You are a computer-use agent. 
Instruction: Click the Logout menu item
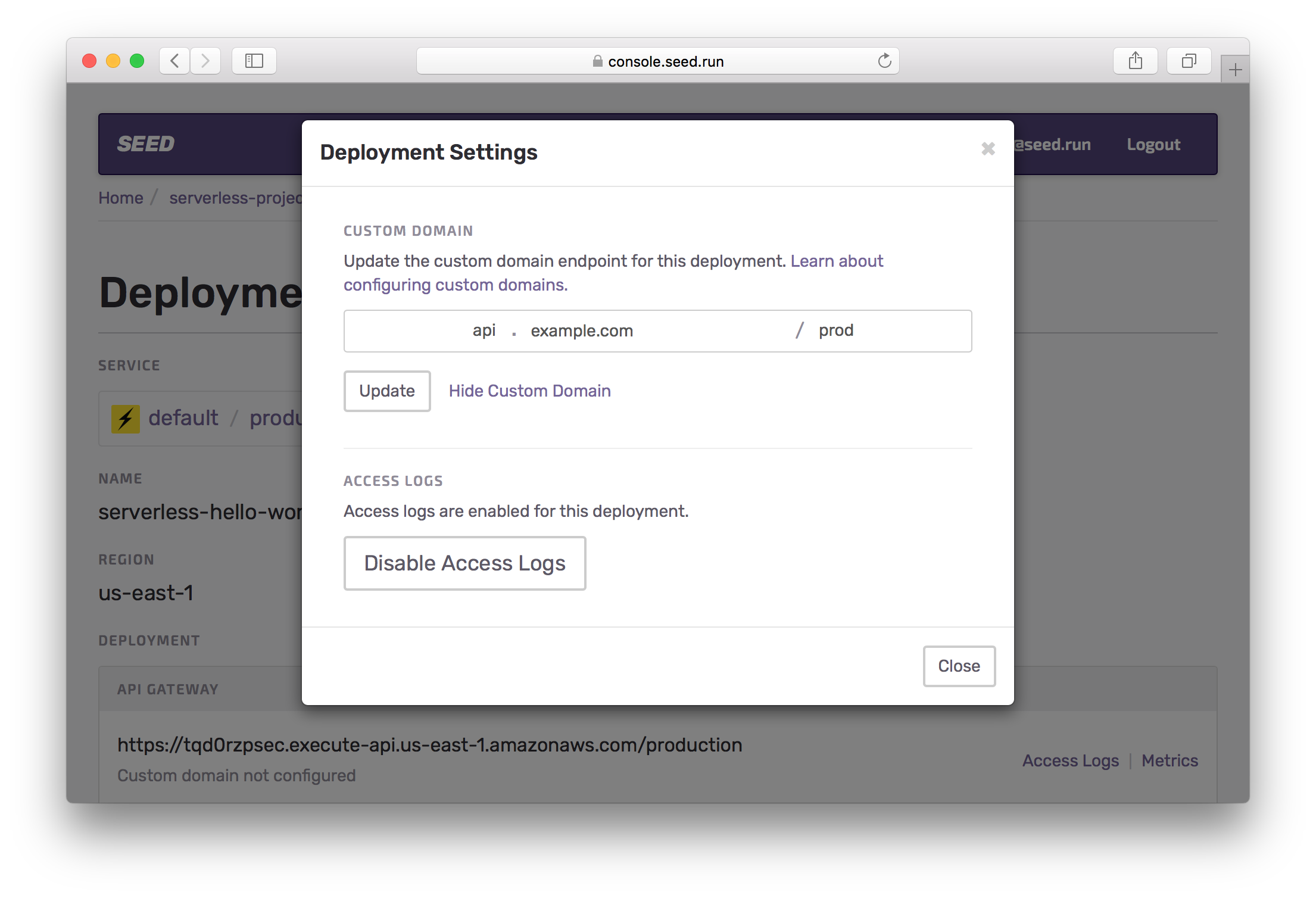click(x=1153, y=145)
